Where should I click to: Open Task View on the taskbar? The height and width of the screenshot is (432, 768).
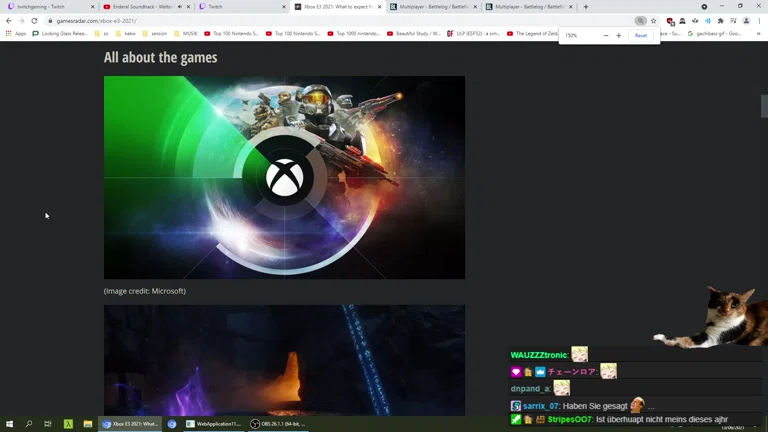coord(48,424)
